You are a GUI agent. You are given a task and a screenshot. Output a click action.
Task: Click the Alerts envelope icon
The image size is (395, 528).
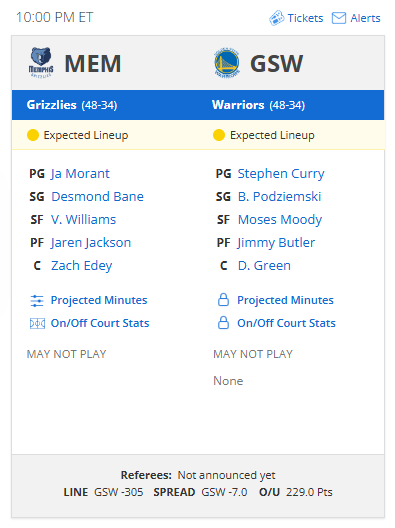[x=339, y=18]
